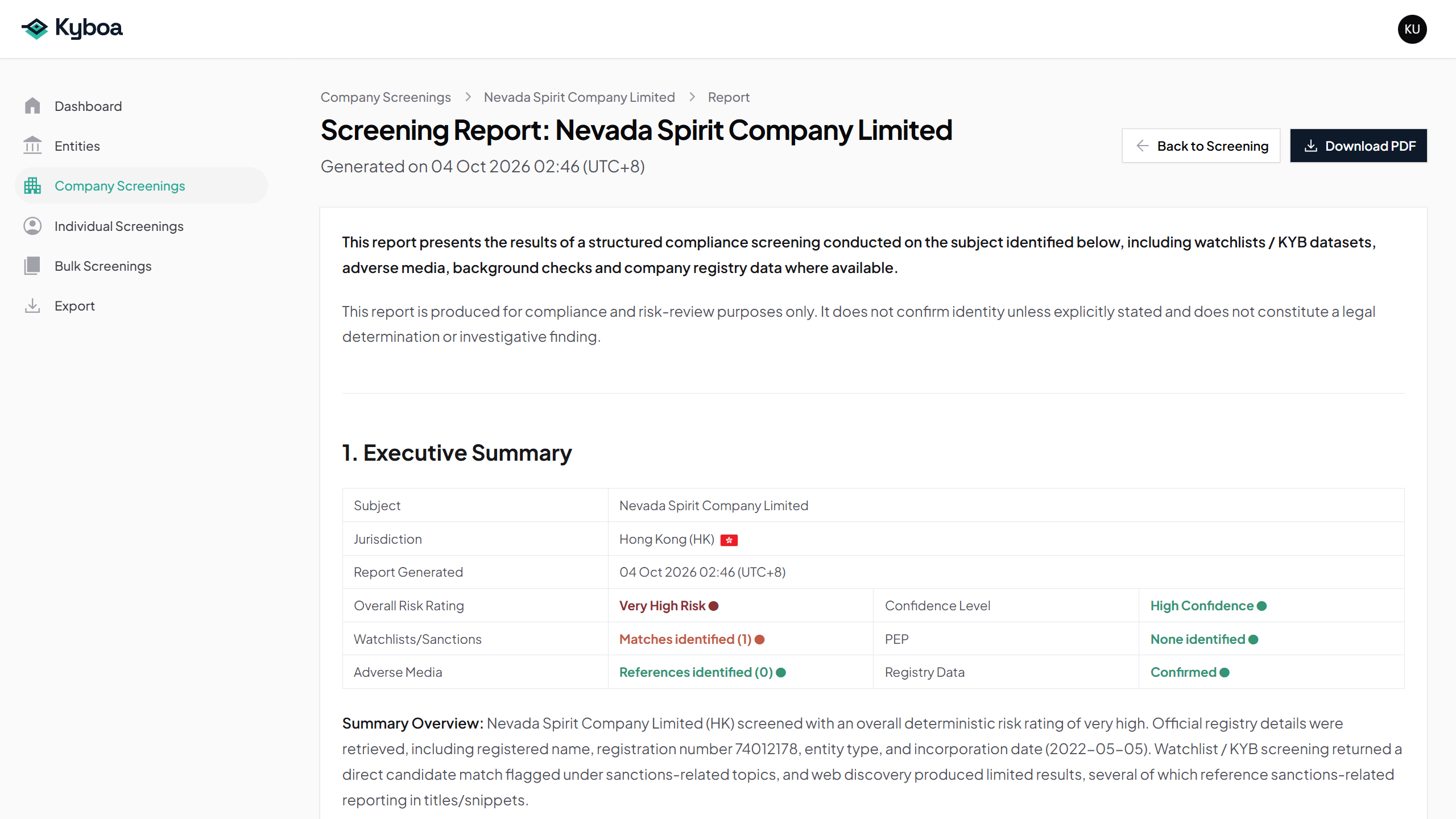Viewport: 1456px width, 819px height.
Task: Go to Entities in the sidebar
Action: pyautogui.click(x=141, y=146)
